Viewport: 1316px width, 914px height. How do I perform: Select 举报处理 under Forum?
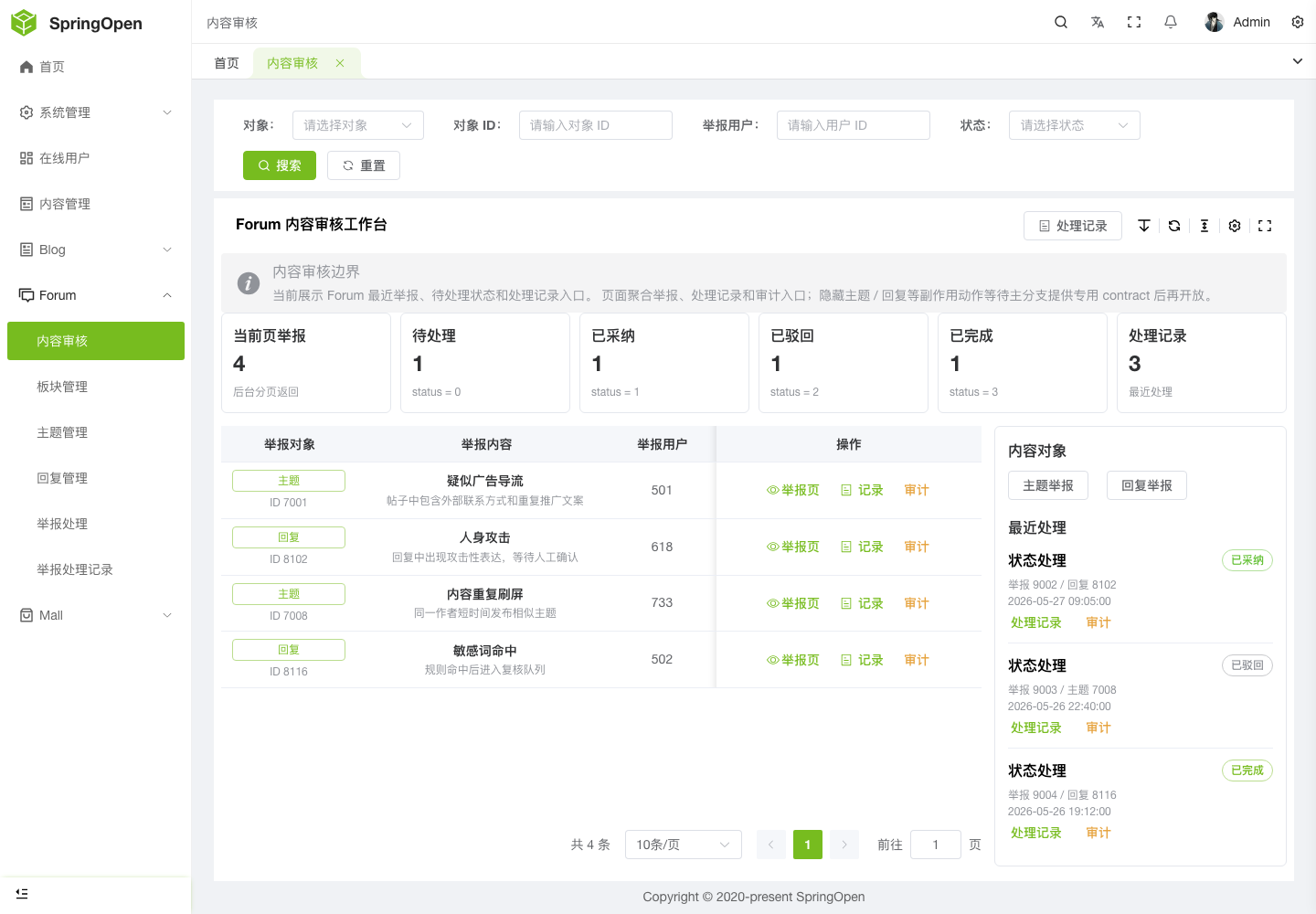point(96,524)
